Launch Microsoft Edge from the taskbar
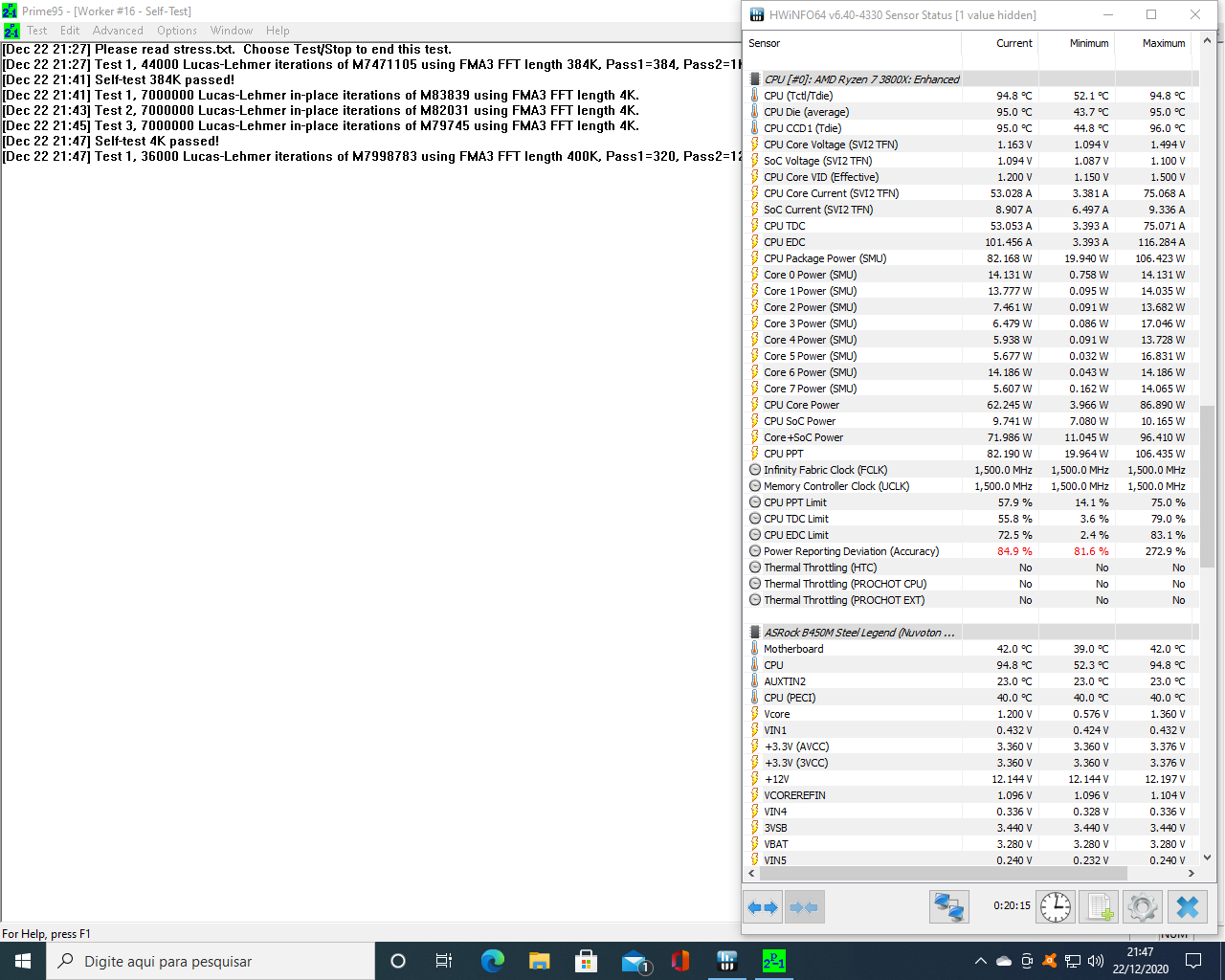1225x980 pixels. pos(492,961)
